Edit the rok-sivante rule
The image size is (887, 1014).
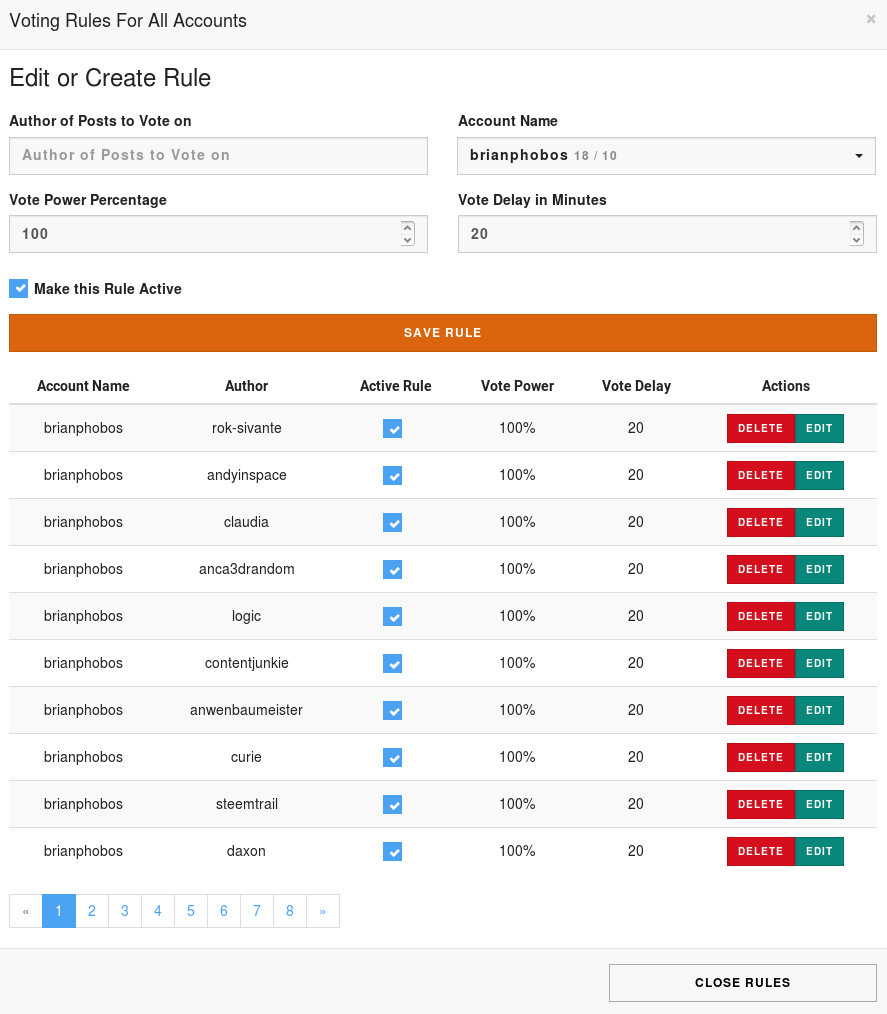coord(819,428)
